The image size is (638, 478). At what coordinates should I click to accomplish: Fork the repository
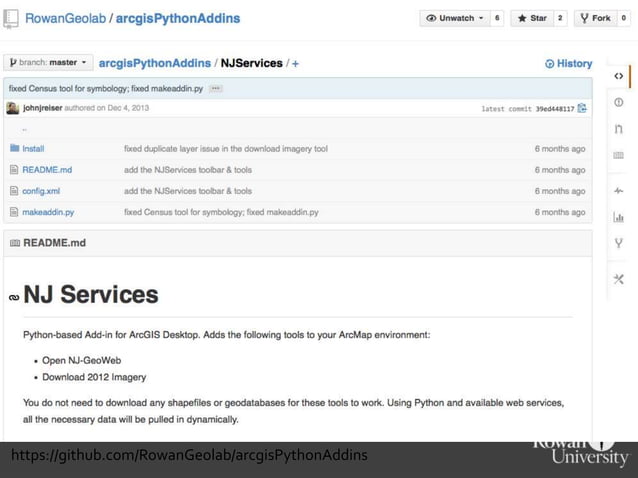tap(596, 18)
